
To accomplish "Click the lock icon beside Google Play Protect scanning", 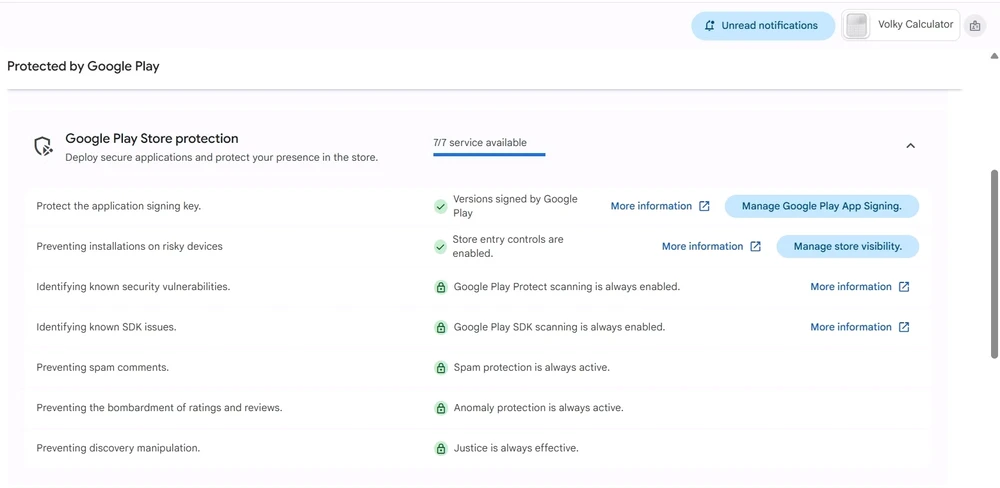I will (x=440, y=287).
